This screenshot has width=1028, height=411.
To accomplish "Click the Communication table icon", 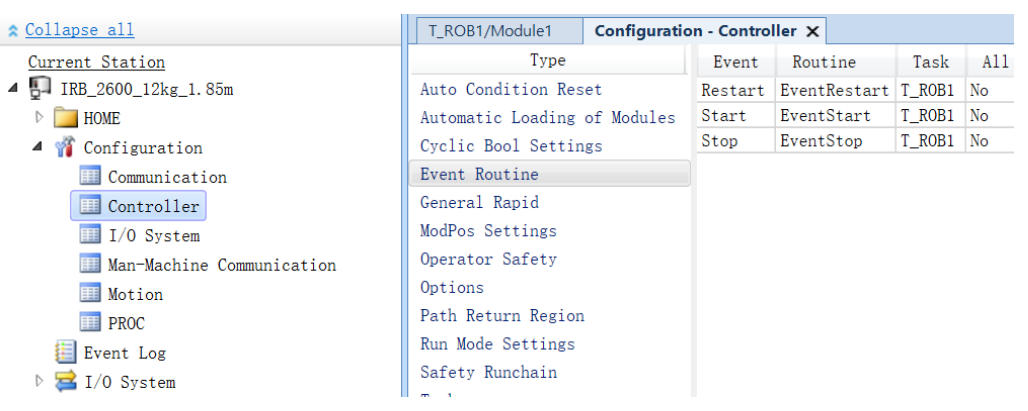I will pyautogui.click(x=92, y=177).
